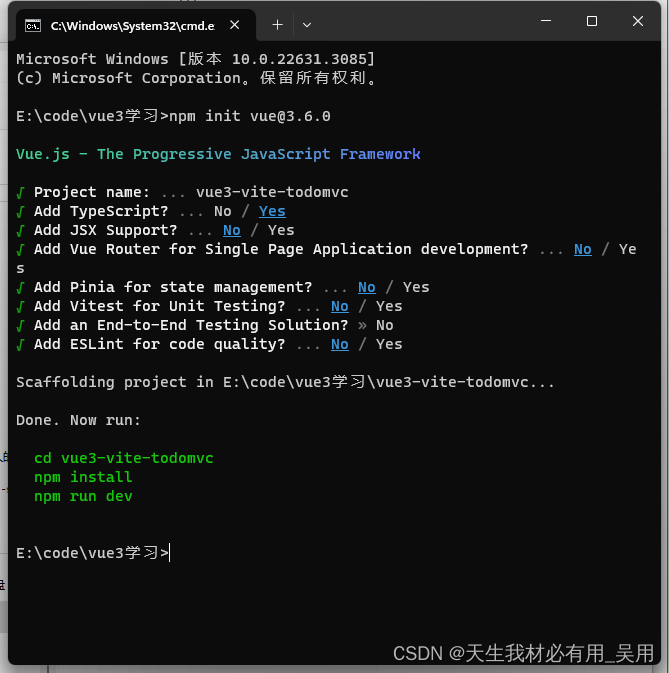Click the underlined No for Vitest
The width and height of the screenshot is (669, 673).
pyautogui.click(x=340, y=306)
